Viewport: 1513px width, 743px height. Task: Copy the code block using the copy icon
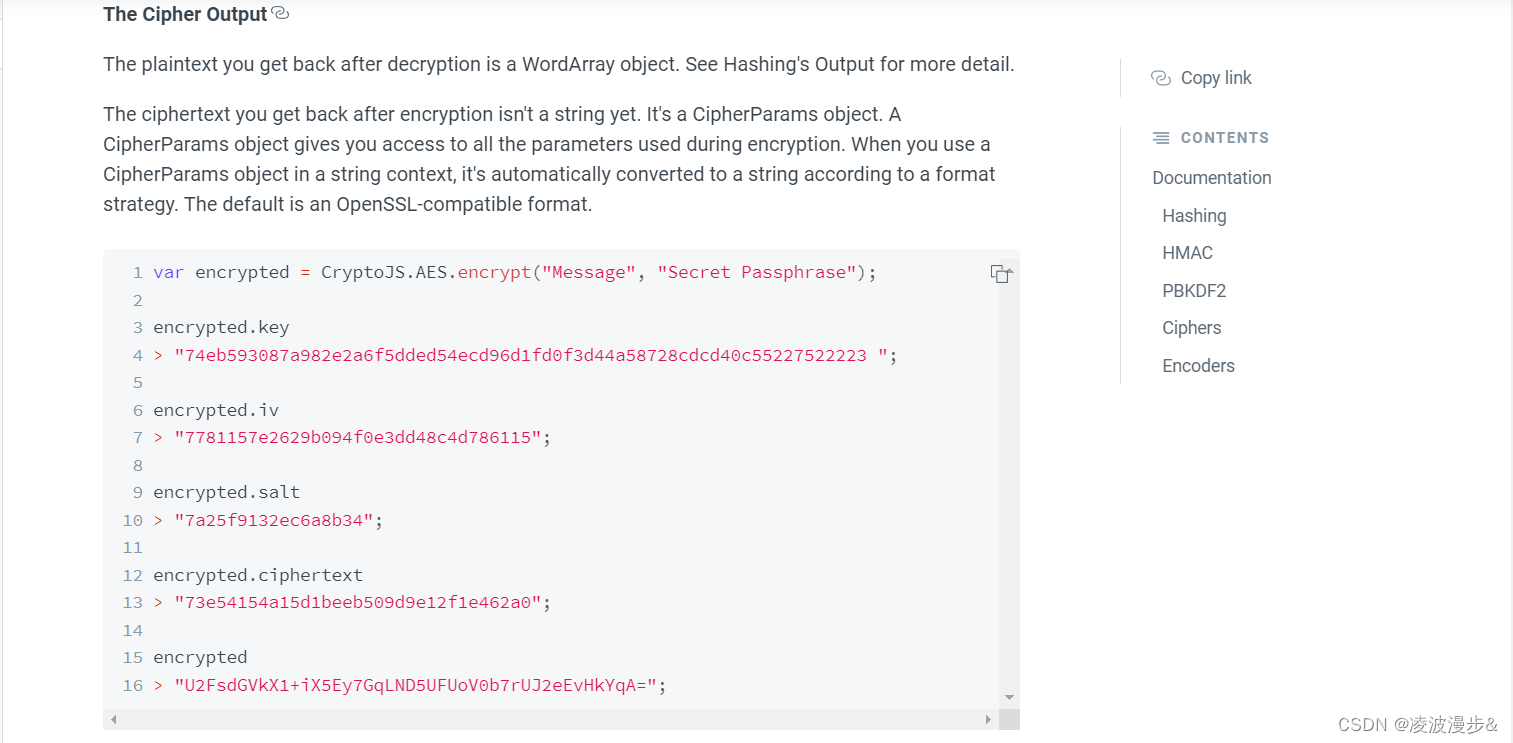[x=1000, y=274]
